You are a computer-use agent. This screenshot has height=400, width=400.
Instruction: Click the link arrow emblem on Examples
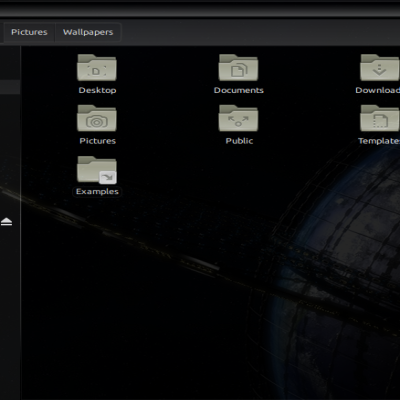point(108,177)
